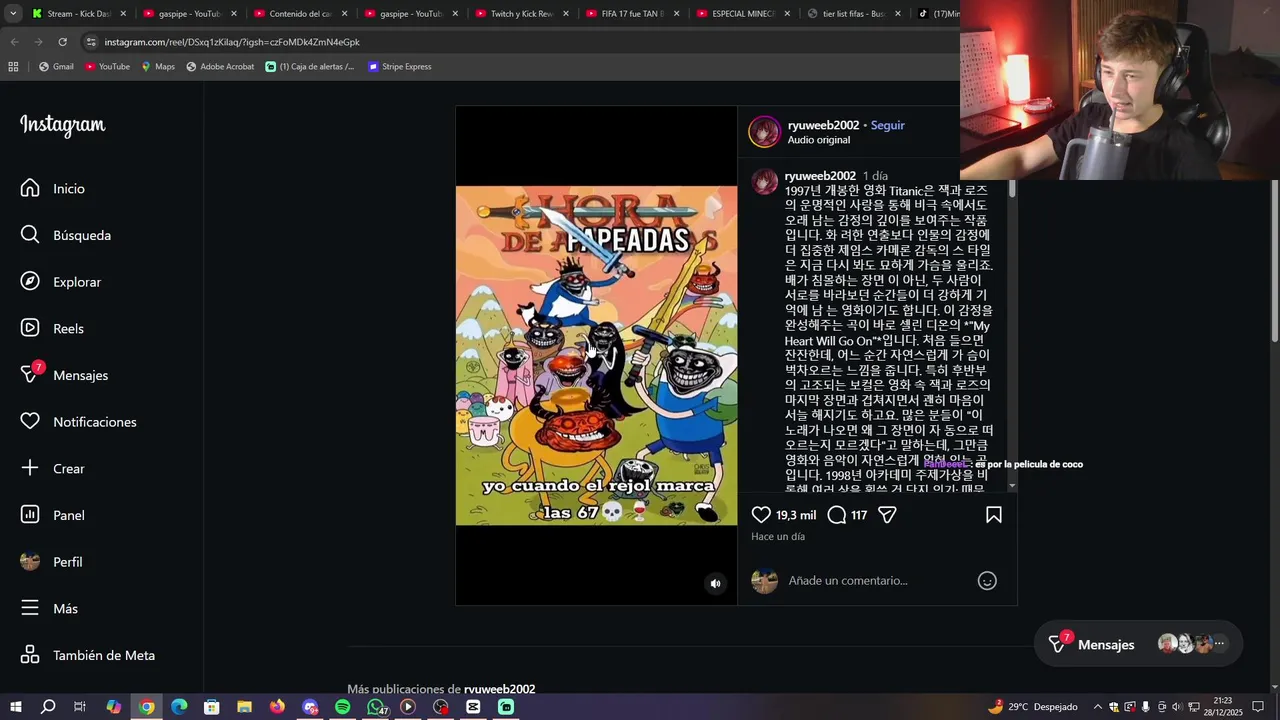Switch to Contenido del canal tab

pyautogui.click(x=298, y=14)
